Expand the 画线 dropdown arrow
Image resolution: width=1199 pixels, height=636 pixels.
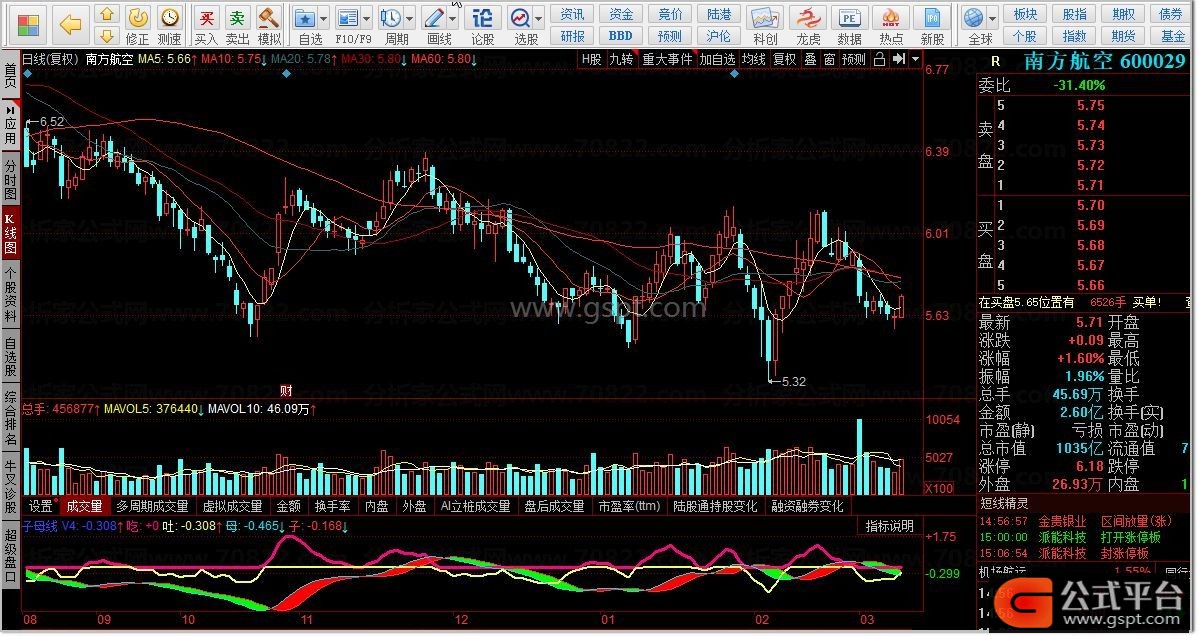pos(453,18)
